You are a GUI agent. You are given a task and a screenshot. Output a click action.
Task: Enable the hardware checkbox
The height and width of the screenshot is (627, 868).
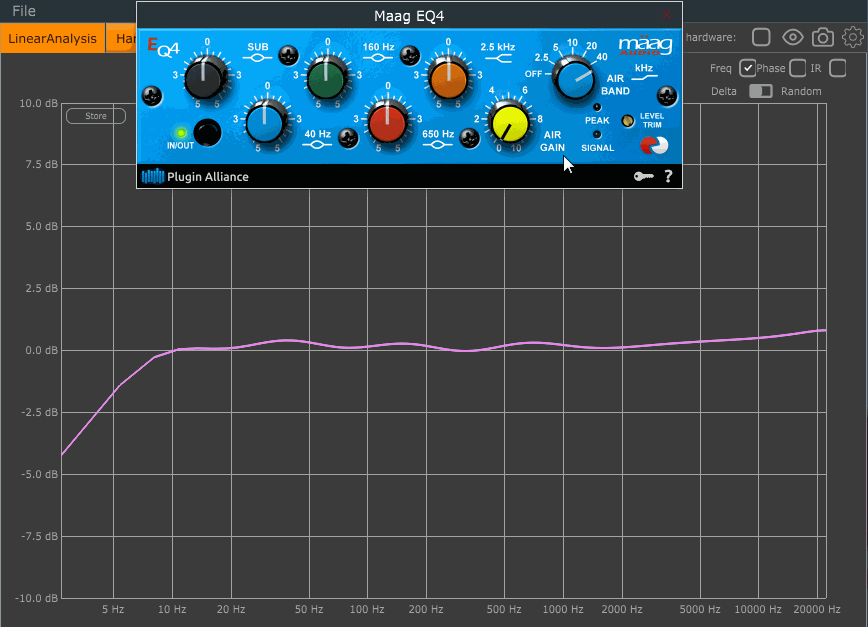point(761,37)
